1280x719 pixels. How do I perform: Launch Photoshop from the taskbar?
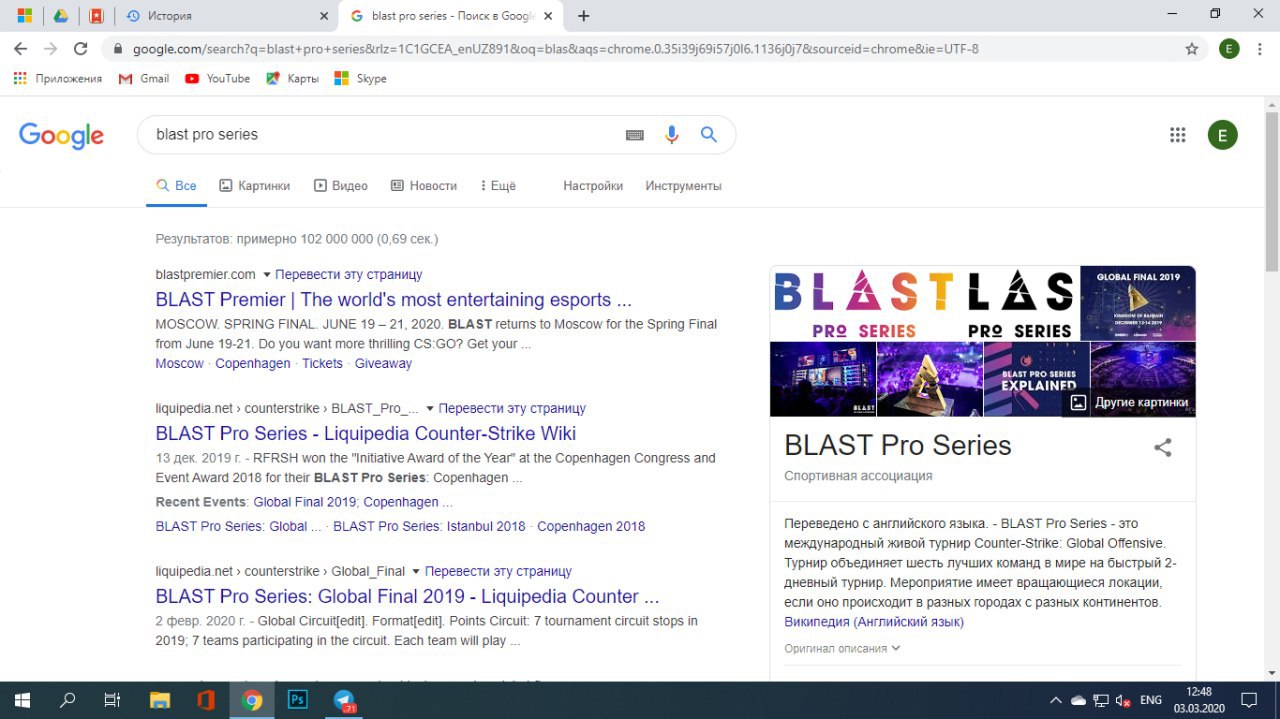point(298,700)
